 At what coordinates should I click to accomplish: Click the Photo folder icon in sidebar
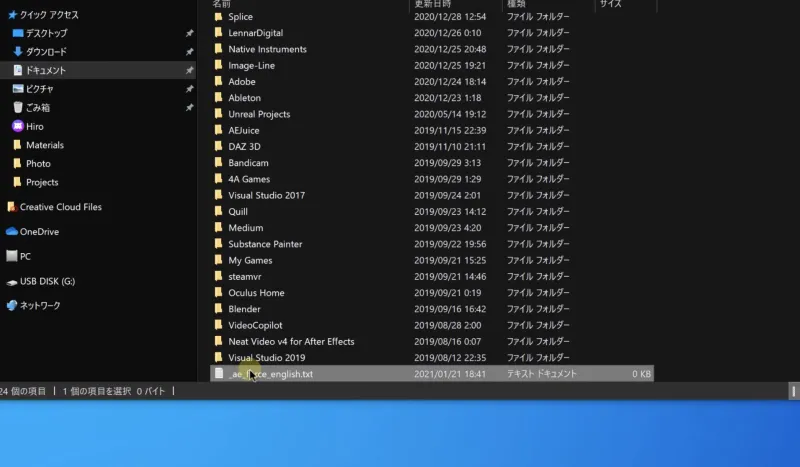(17, 163)
